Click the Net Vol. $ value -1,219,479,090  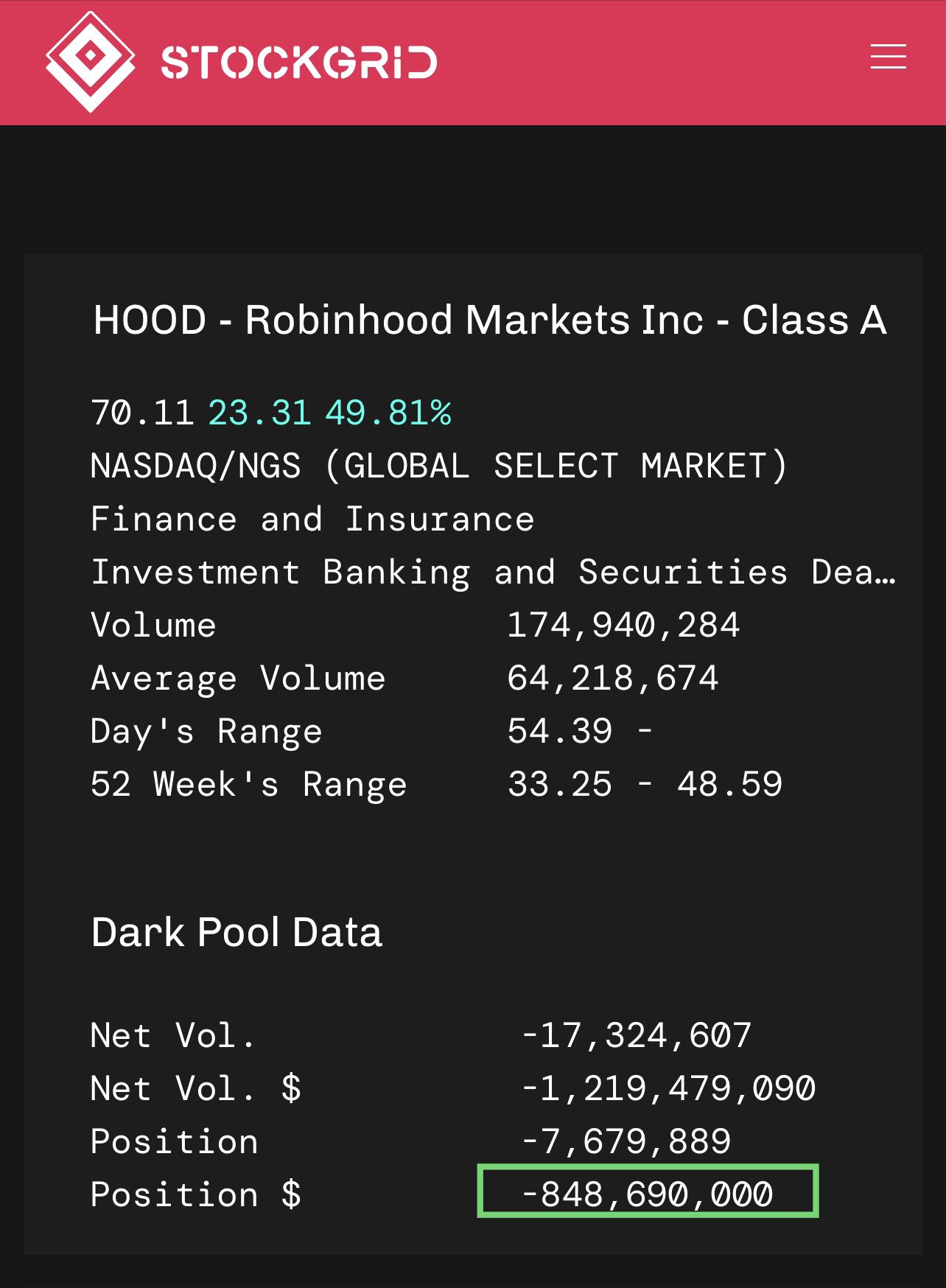pyautogui.click(x=668, y=1088)
